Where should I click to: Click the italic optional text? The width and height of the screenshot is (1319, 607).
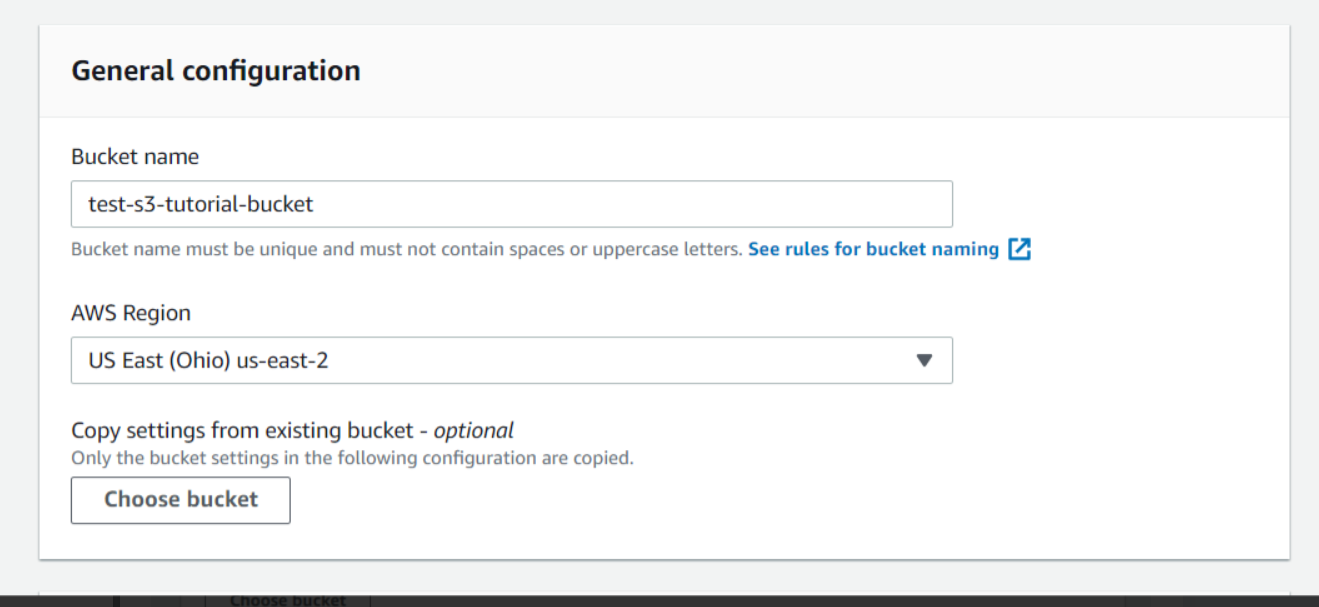(x=474, y=430)
